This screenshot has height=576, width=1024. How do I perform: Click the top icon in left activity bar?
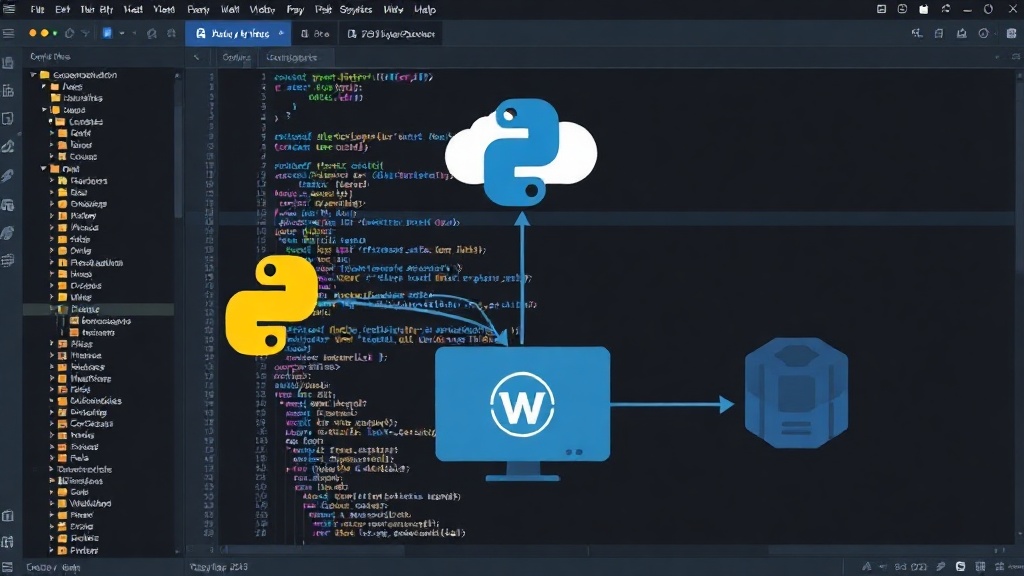click(8, 63)
